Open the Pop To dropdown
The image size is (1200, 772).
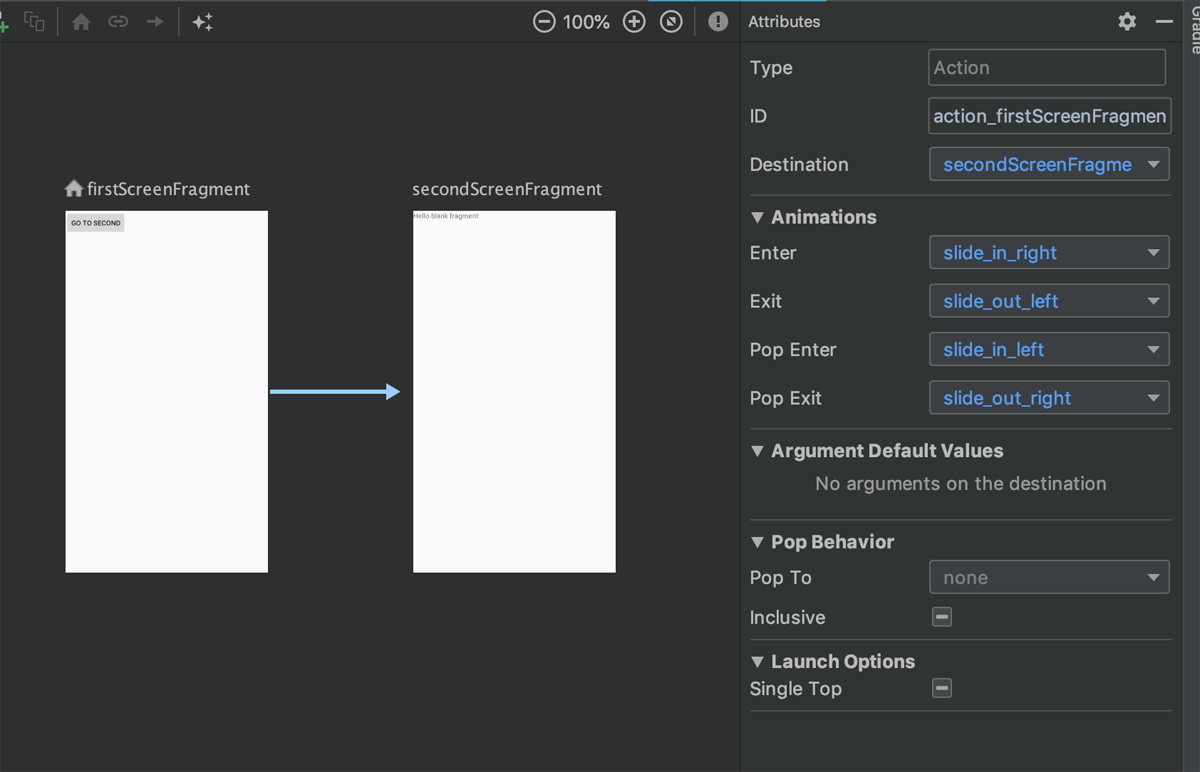pyautogui.click(x=1049, y=577)
